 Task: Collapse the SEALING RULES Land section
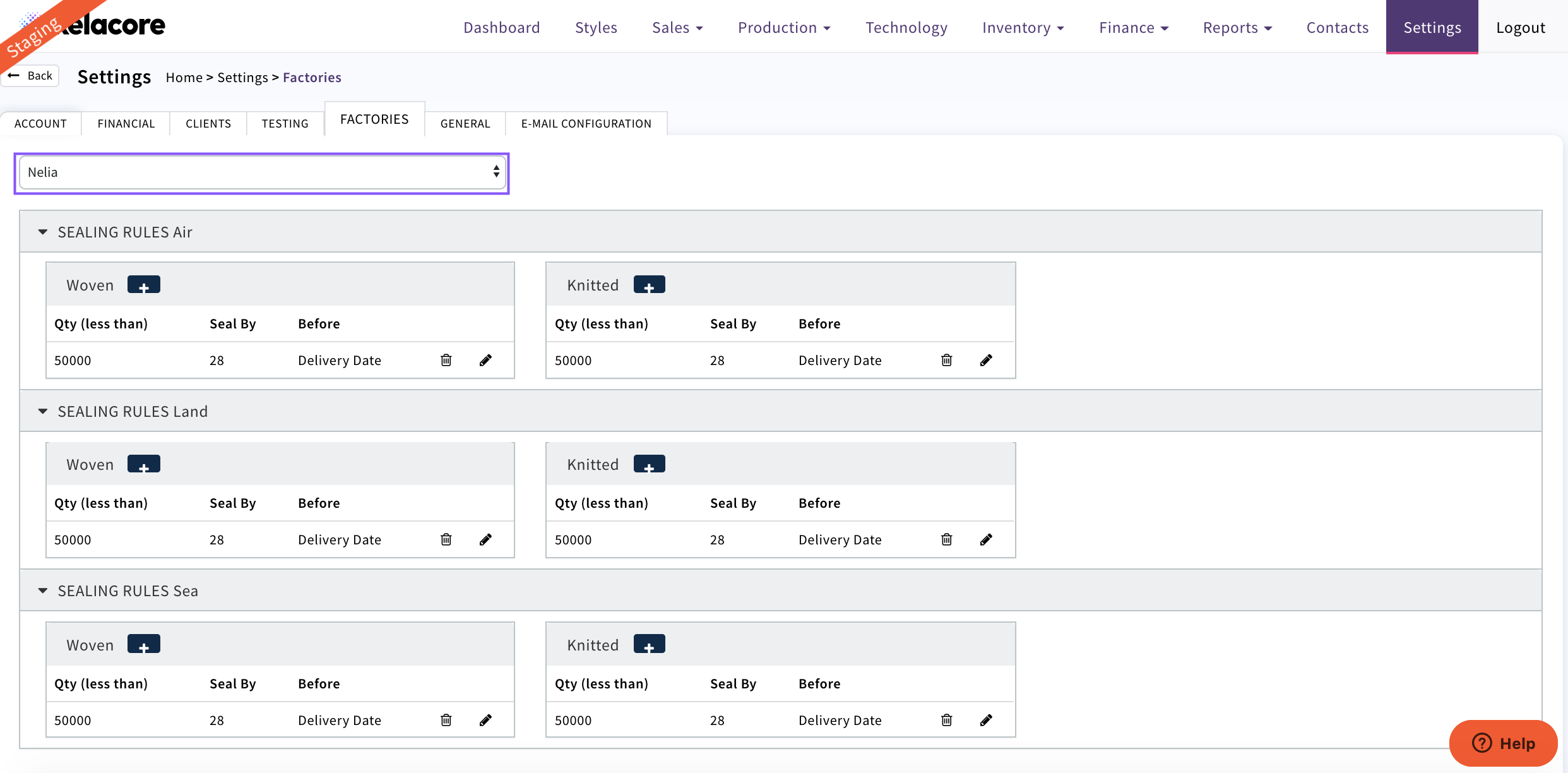43,411
